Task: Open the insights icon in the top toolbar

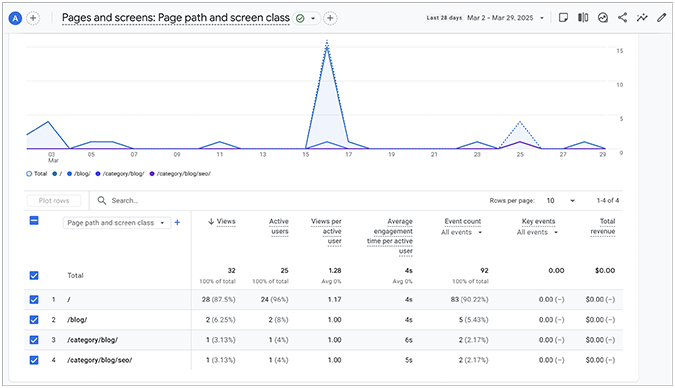Action: (603, 18)
